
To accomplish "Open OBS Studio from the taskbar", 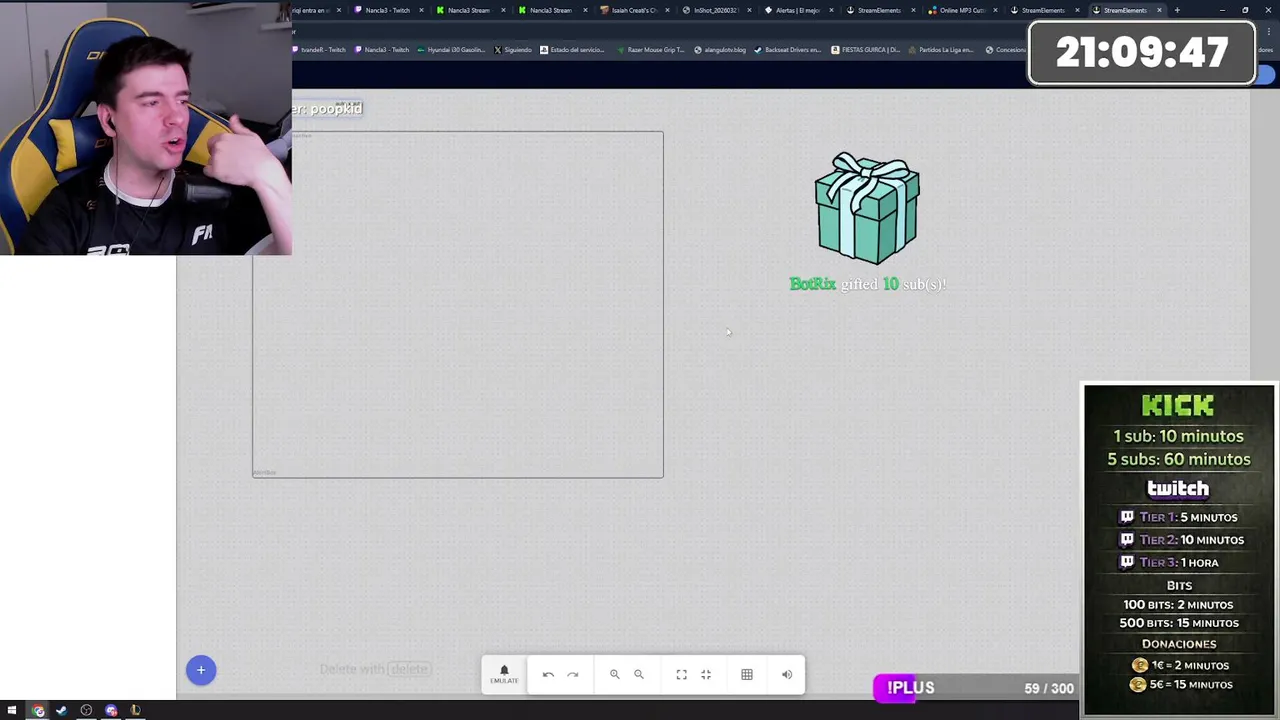I will (86, 711).
